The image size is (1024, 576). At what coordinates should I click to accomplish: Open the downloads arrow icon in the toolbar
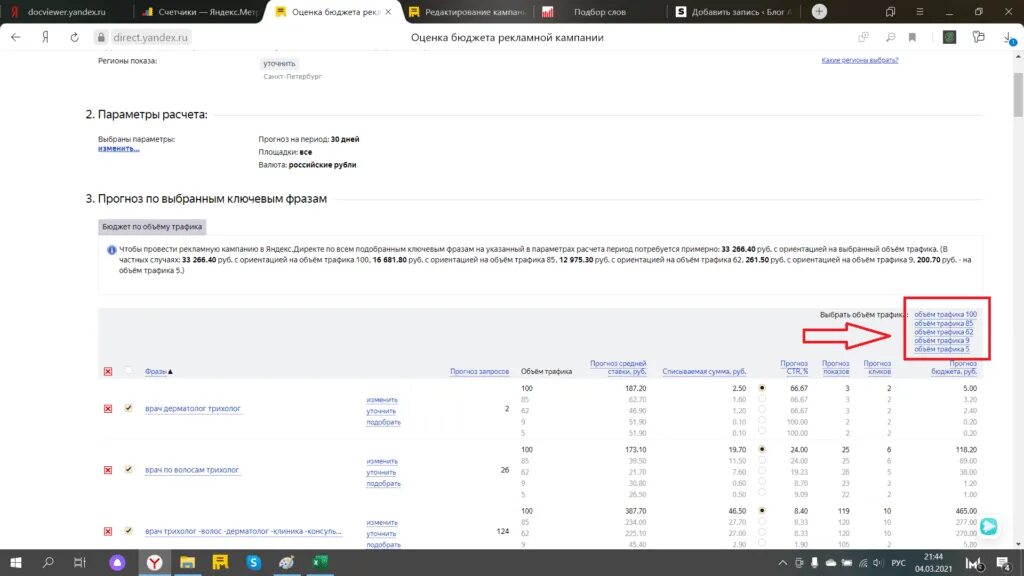pos(1009,39)
